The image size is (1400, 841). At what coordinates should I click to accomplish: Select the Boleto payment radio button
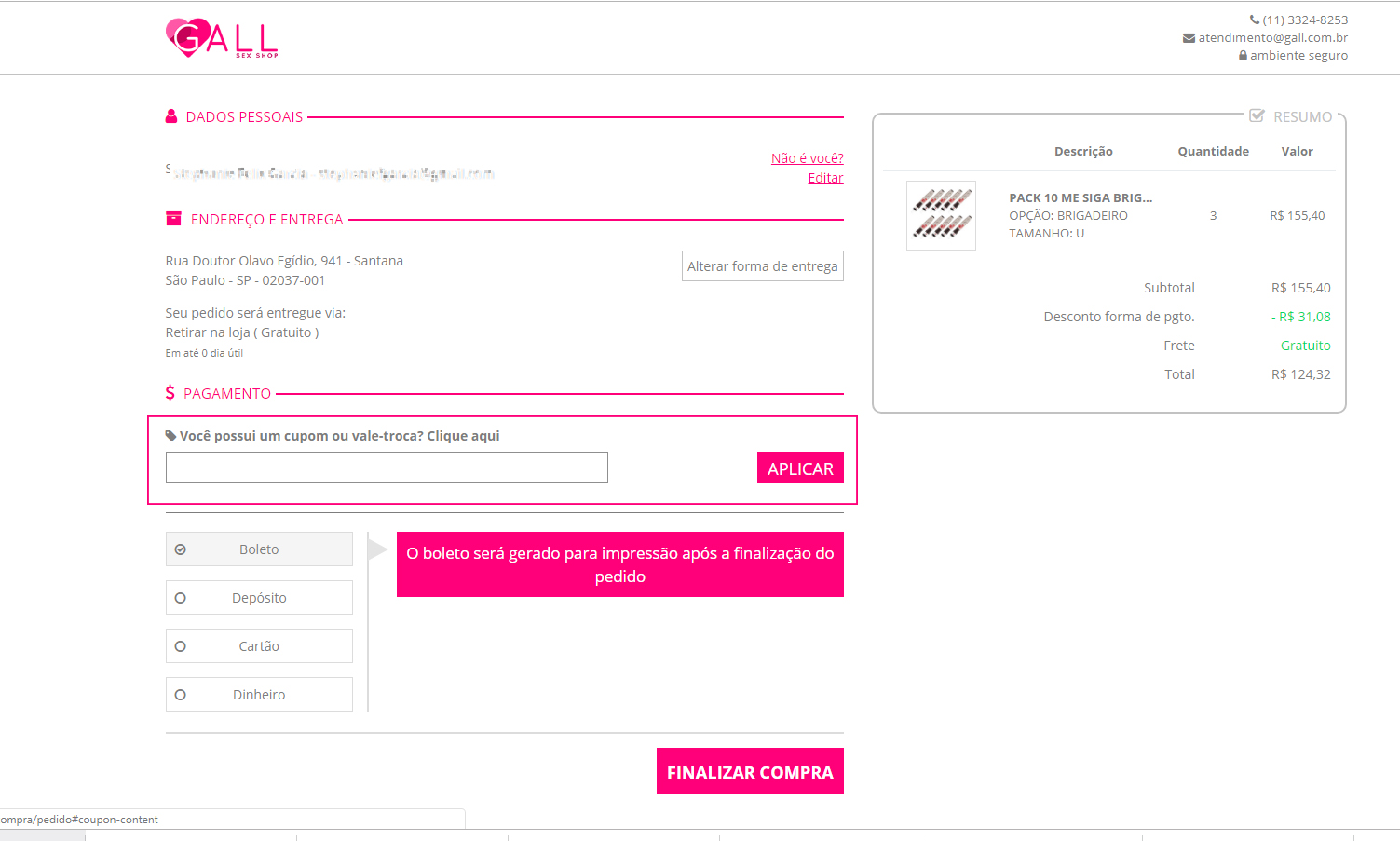click(x=181, y=549)
